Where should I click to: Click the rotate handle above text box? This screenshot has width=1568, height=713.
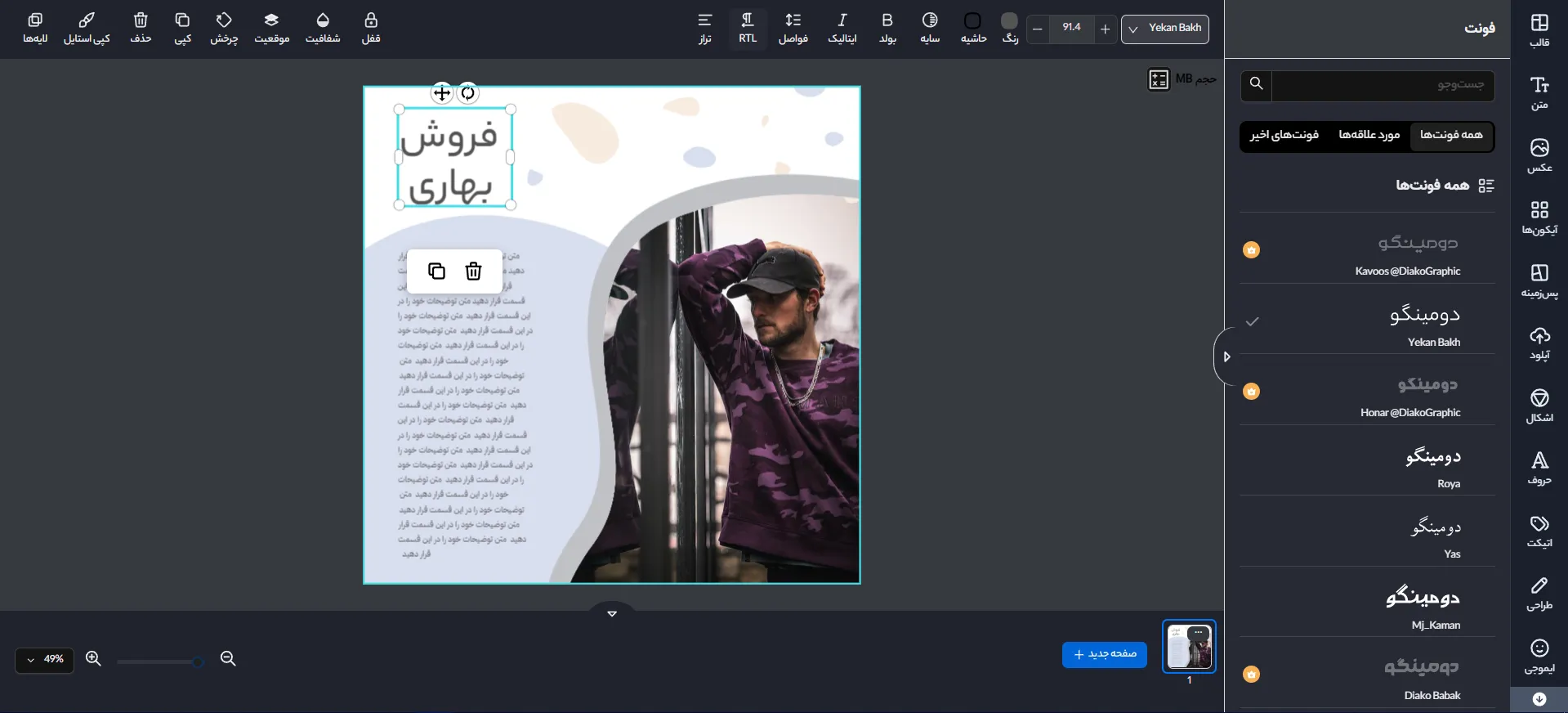pos(467,92)
